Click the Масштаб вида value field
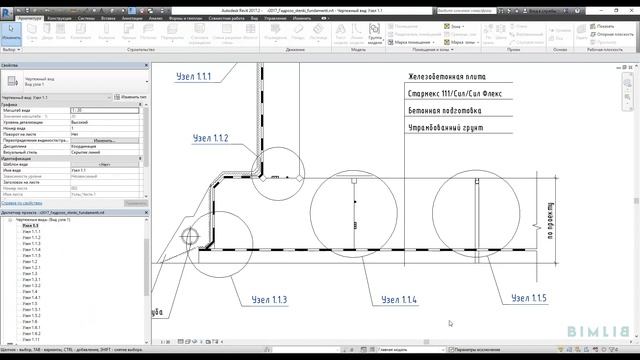The image size is (640, 360). tap(104, 110)
